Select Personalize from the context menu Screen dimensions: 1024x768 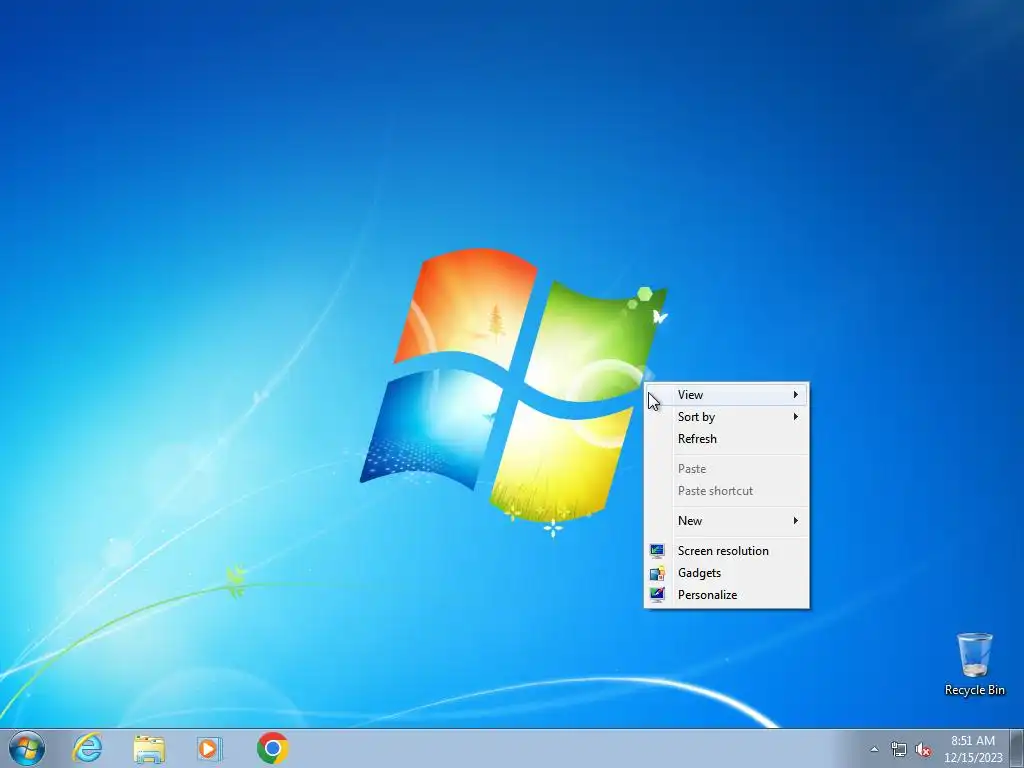click(x=726, y=595)
